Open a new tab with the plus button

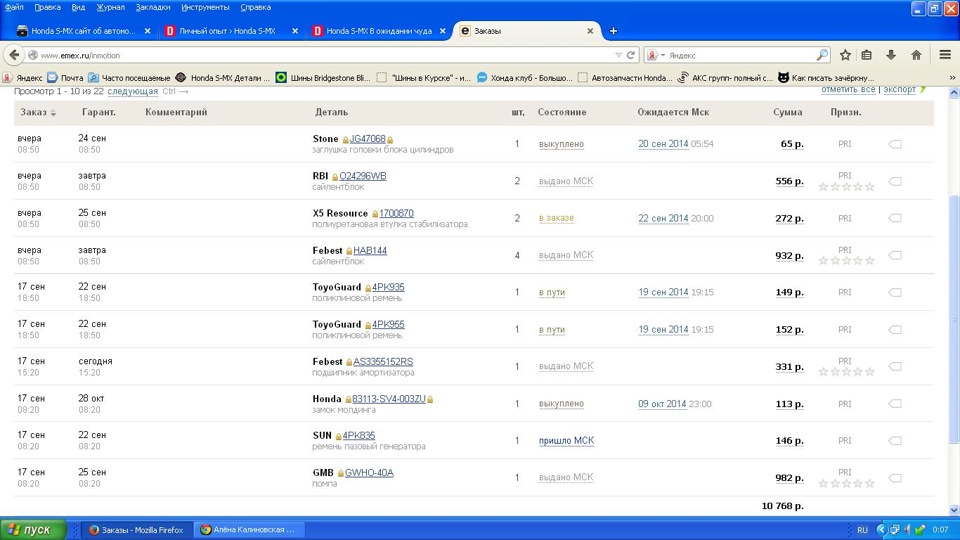(613, 31)
